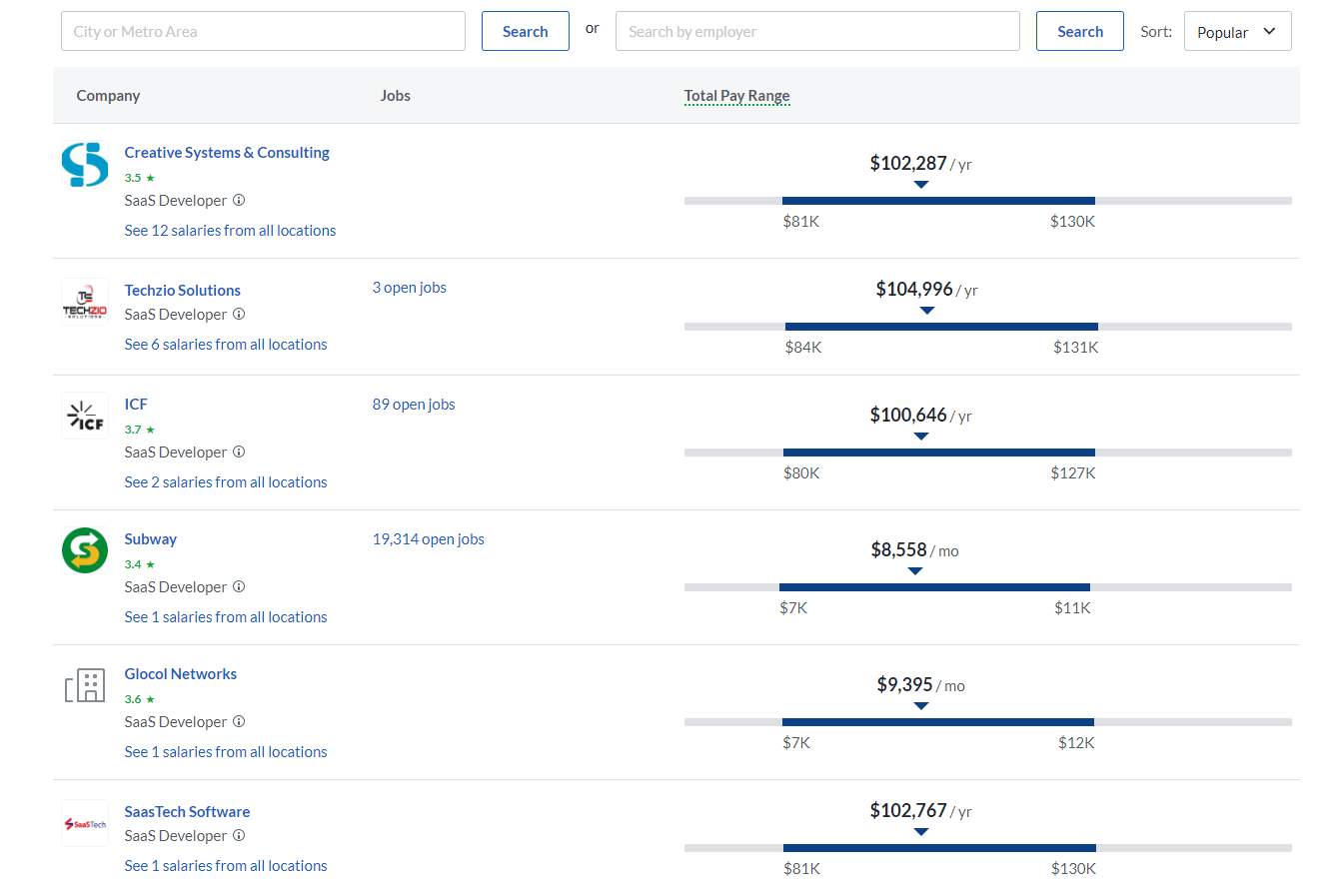Image resolution: width=1321 pixels, height=896 pixels.
Task: Open the Subway company link
Action: click(150, 539)
